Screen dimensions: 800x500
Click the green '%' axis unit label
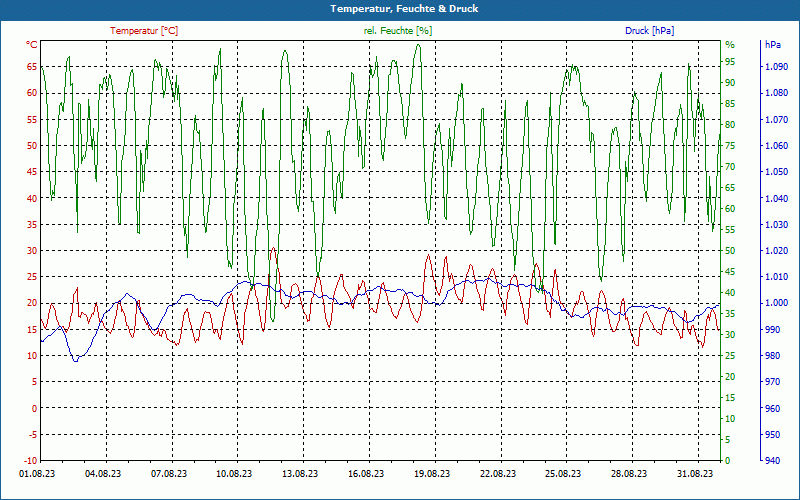click(730, 45)
